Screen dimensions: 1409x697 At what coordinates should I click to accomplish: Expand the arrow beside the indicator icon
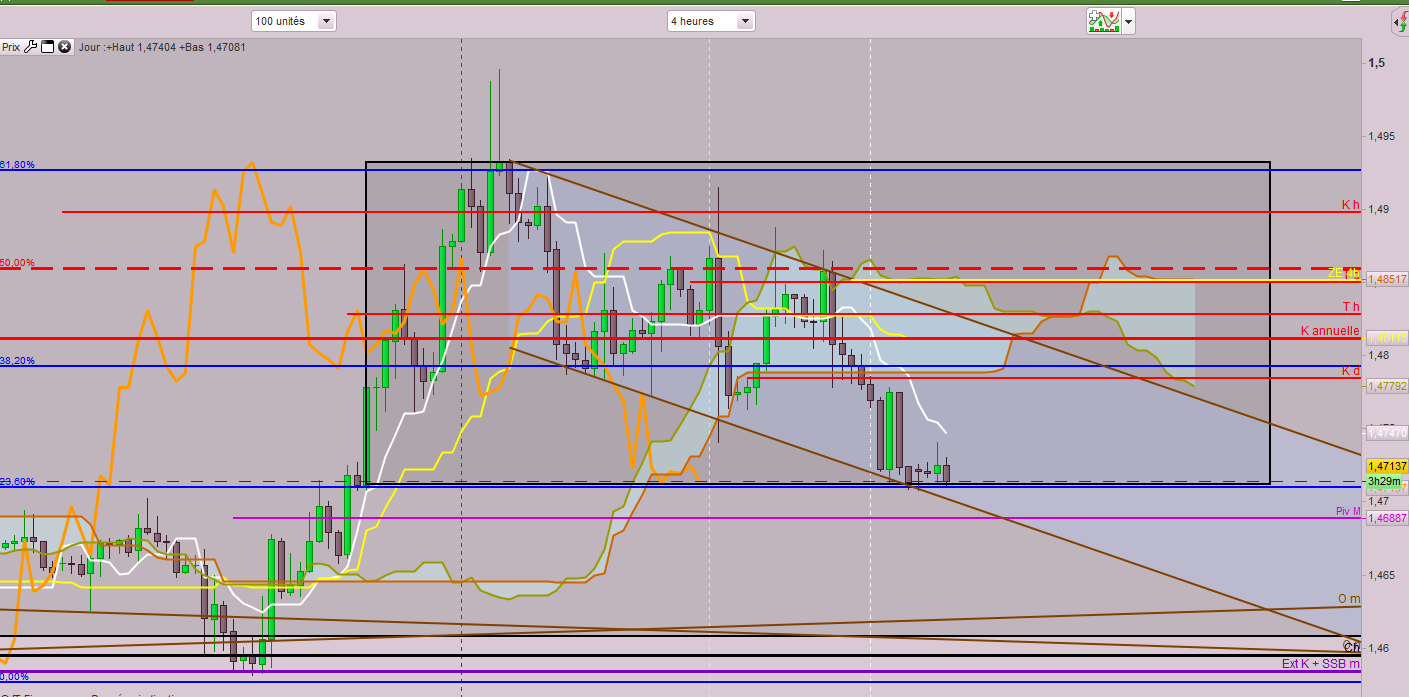pos(1128,21)
